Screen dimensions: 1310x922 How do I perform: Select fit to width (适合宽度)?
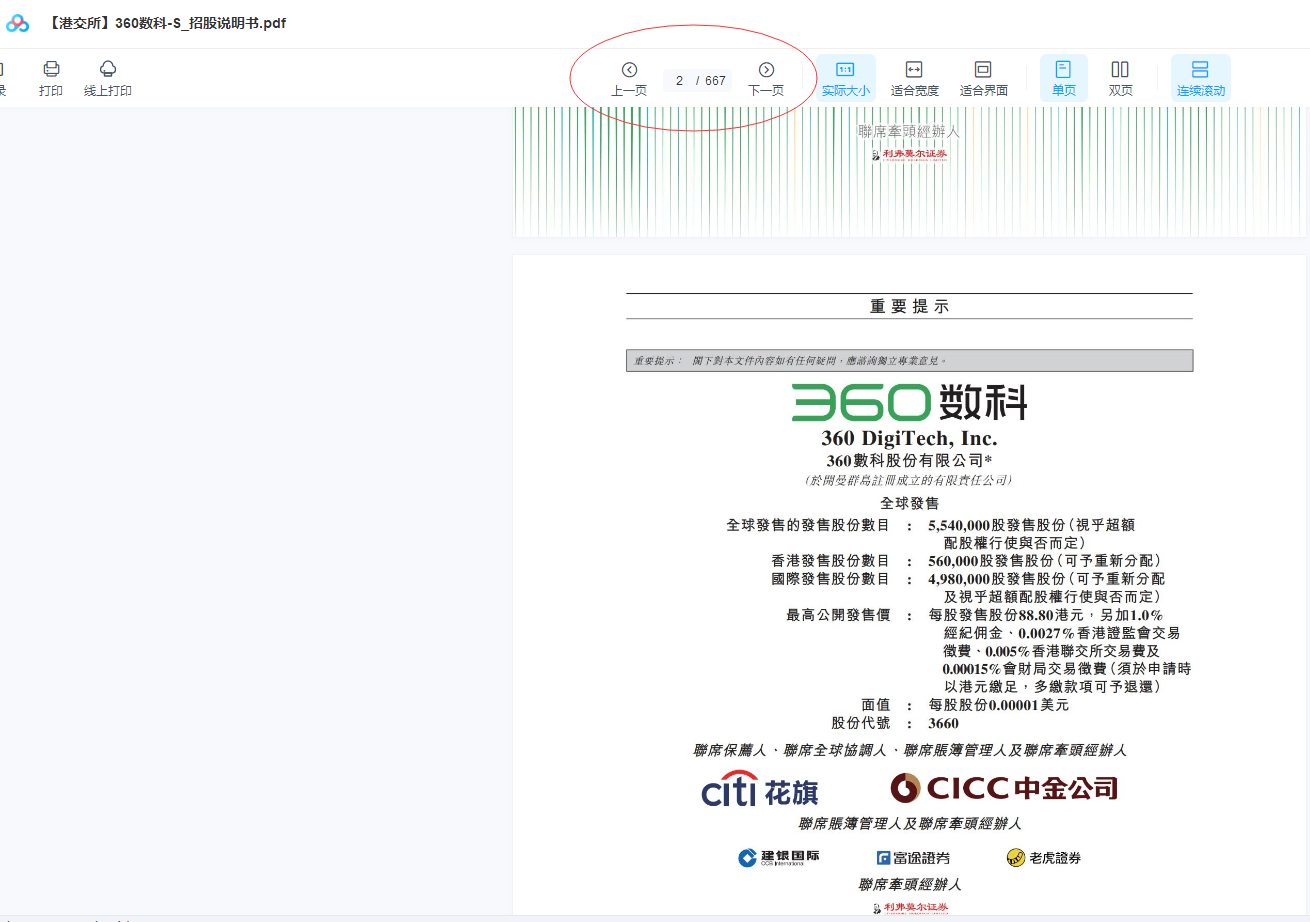tap(914, 77)
